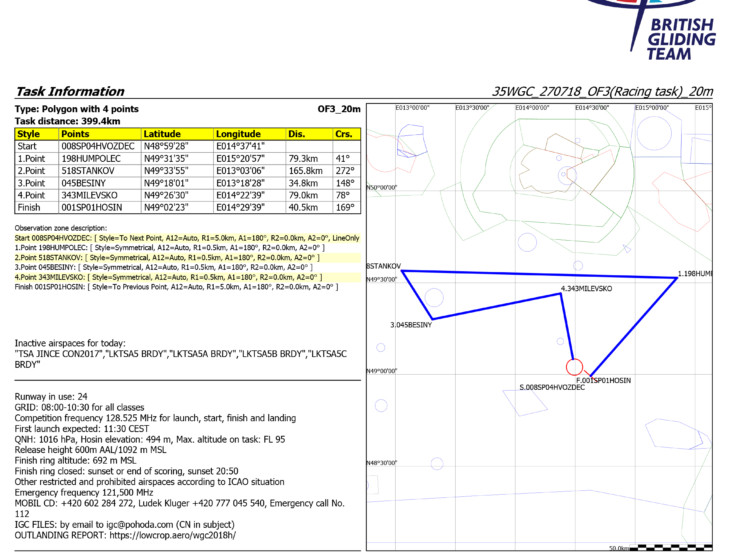Click the Task Information heading
Screen dimensions: 730x552
tap(63, 90)
